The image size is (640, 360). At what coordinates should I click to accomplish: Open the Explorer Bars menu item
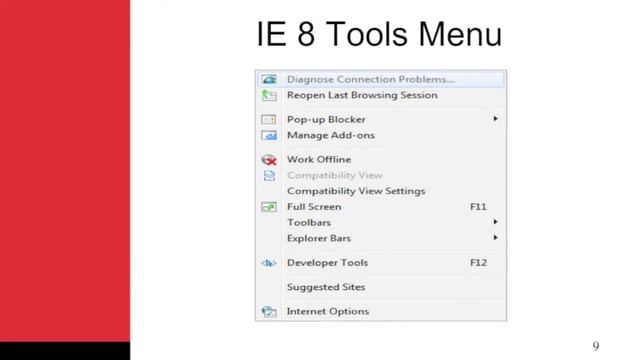coord(381,238)
